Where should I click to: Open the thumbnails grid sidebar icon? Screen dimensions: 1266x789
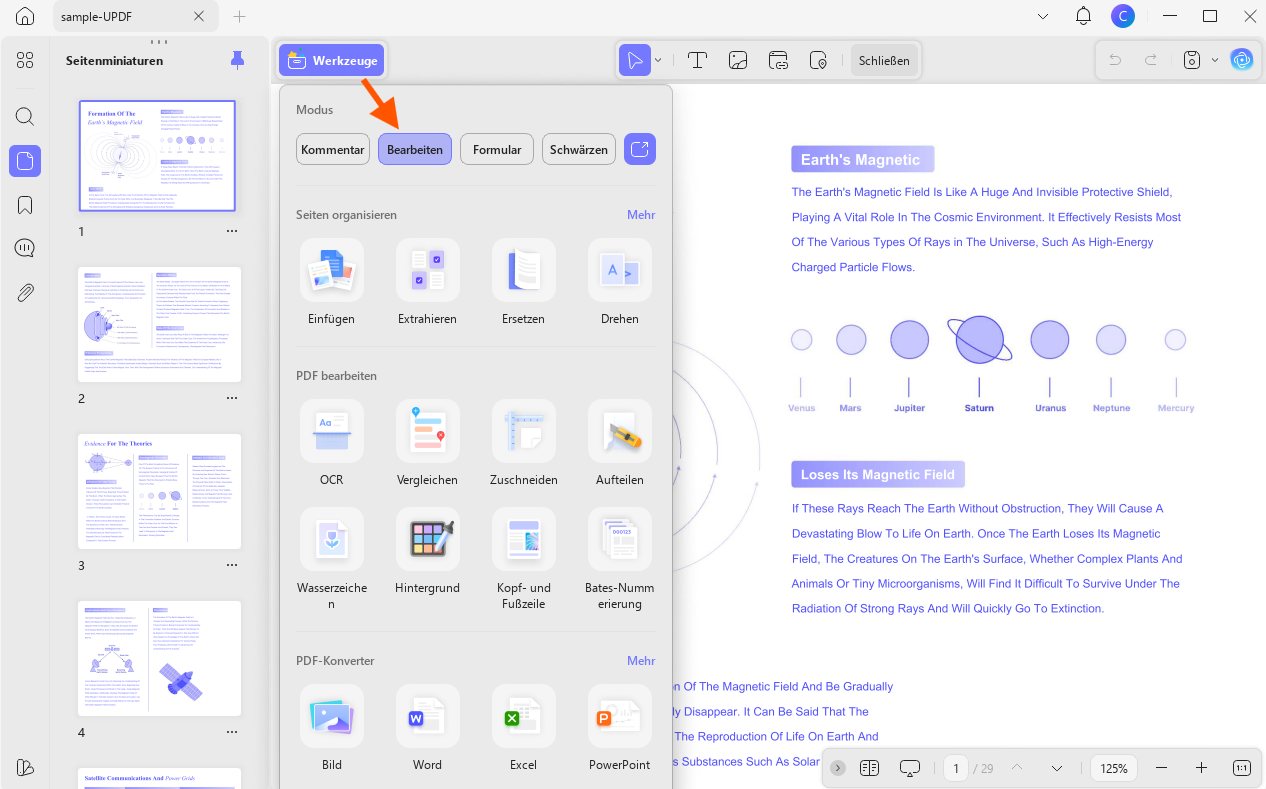pos(25,60)
